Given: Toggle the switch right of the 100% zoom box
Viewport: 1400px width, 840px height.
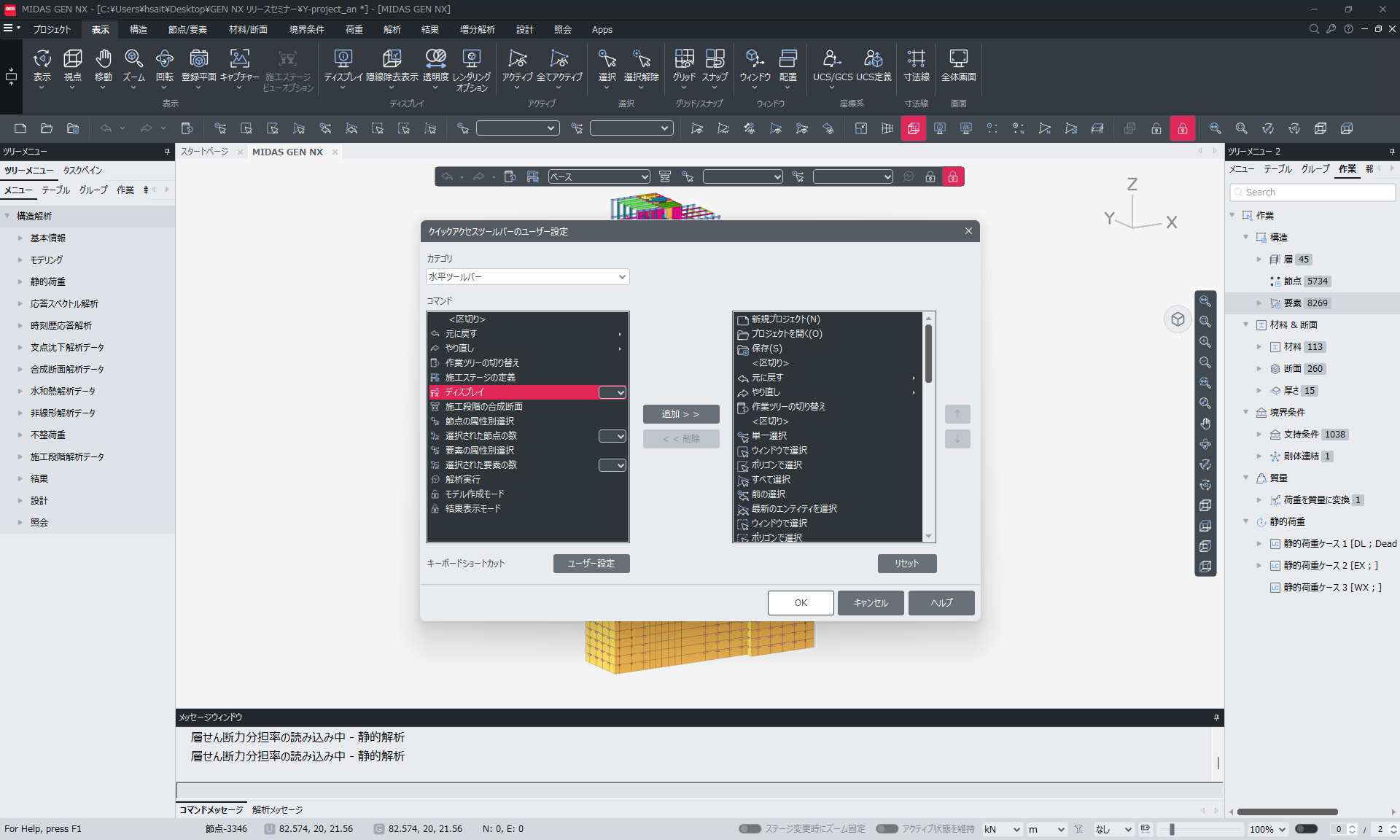Looking at the screenshot, I should coord(1307,829).
